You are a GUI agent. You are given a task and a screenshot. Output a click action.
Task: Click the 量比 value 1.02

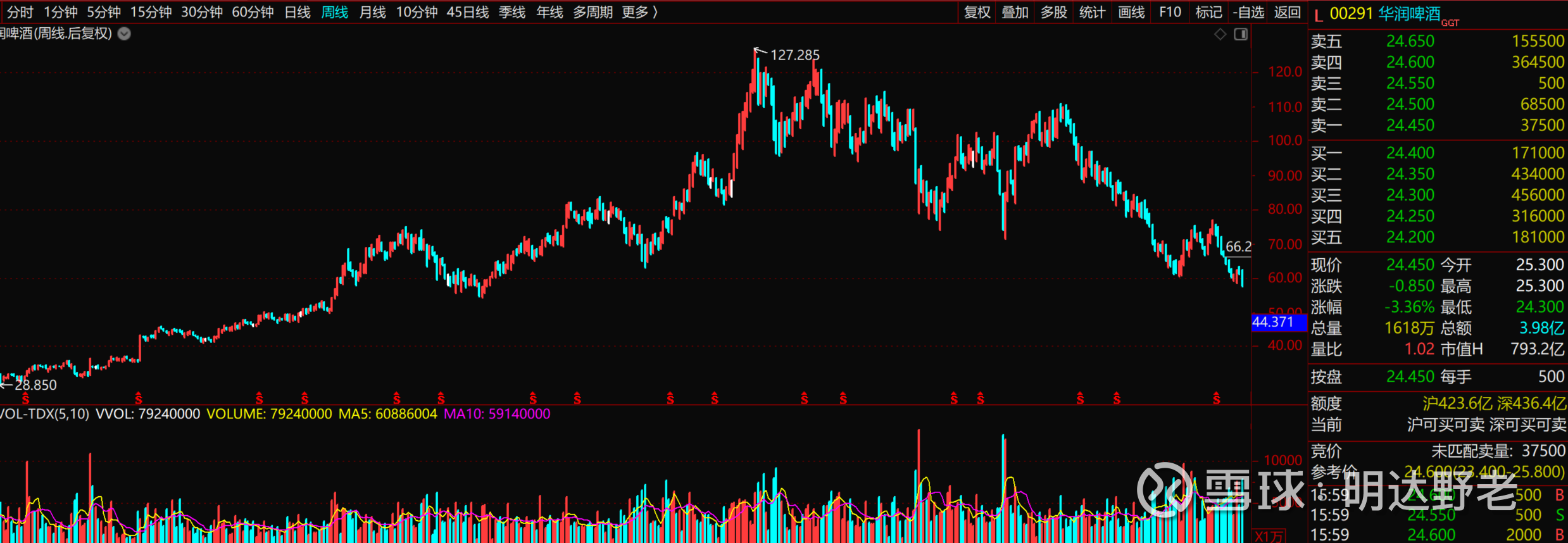click(x=1419, y=349)
